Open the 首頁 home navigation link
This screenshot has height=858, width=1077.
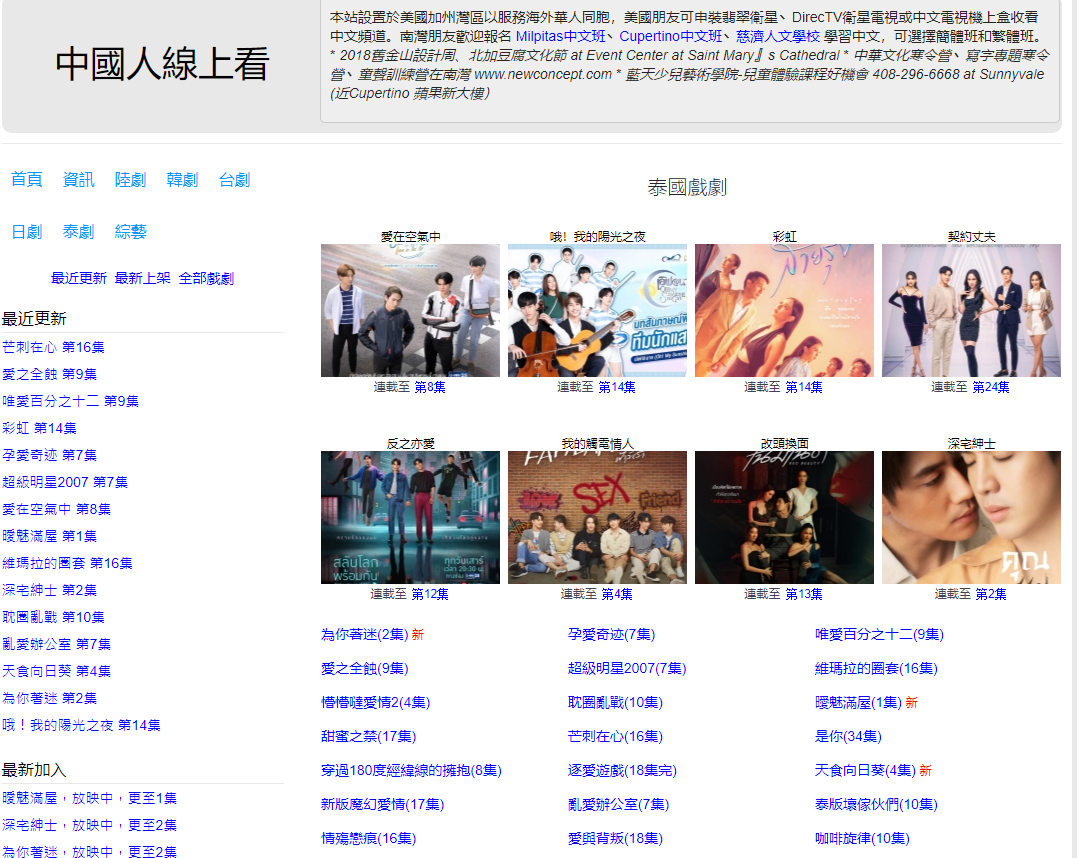(27, 180)
